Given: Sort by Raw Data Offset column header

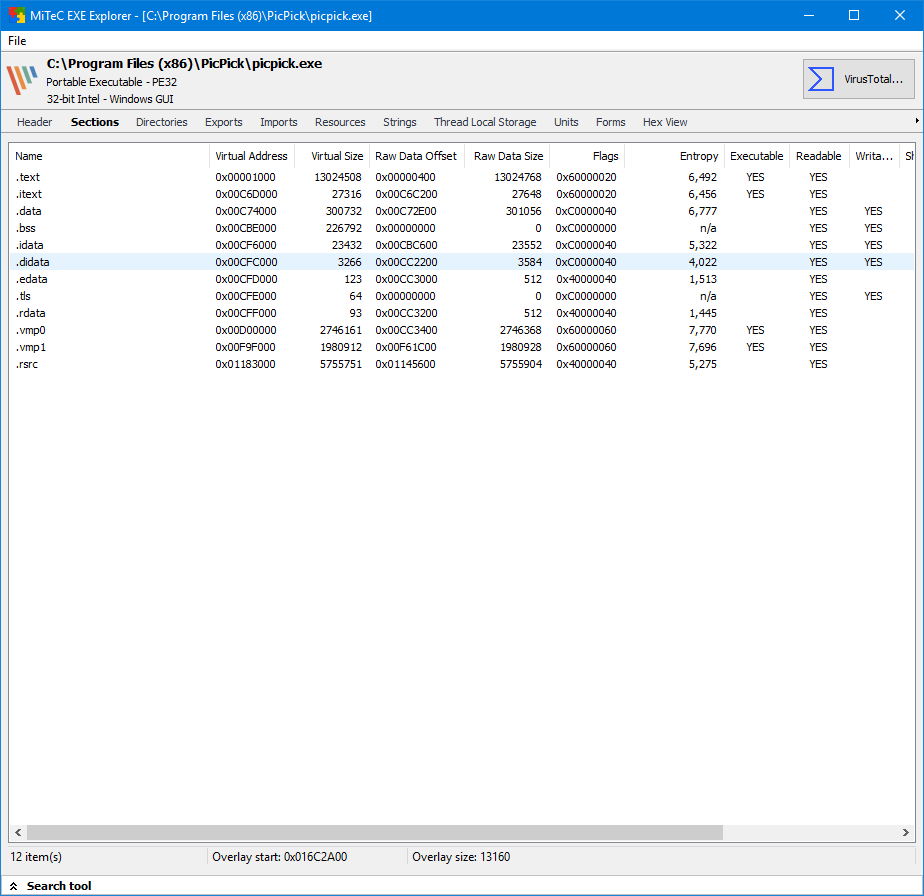Looking at the screenshot, I should (x=417, y=156).
